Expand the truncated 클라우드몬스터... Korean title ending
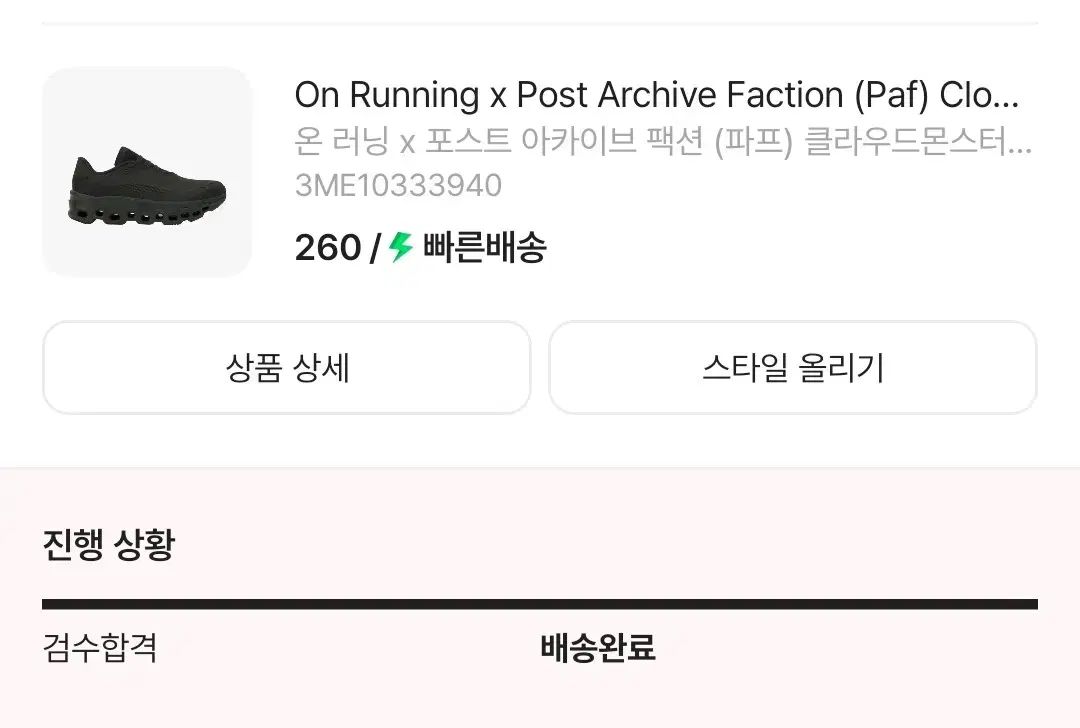 pyautogui.click(x=918, y=141)
